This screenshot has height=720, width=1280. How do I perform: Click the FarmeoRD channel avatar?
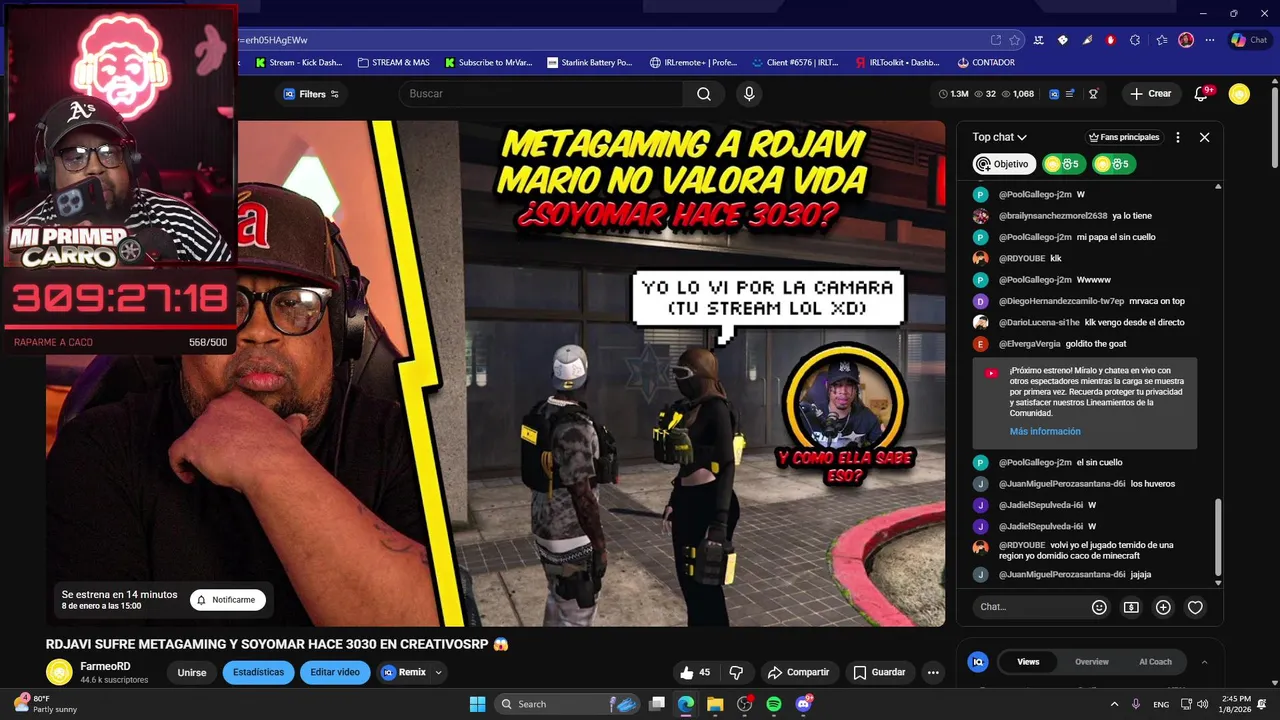pos(59,672)
